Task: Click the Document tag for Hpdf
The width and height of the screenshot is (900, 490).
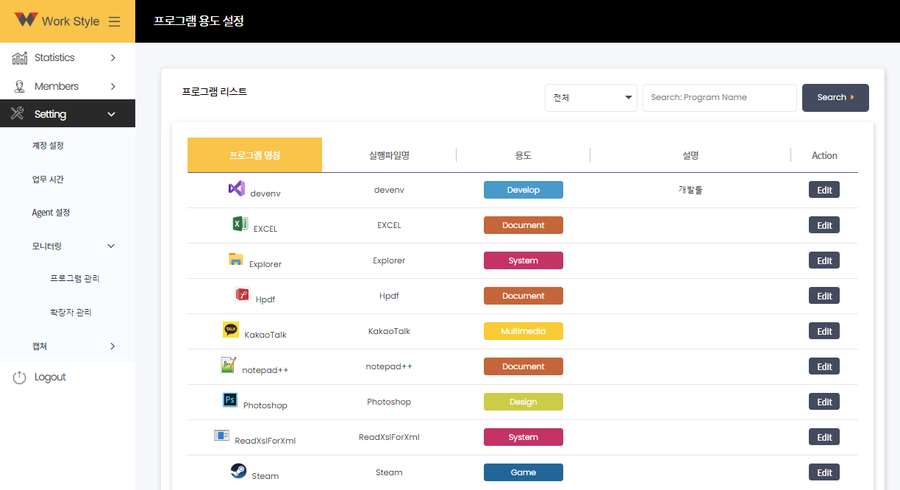Action: (x=523, y=295)
